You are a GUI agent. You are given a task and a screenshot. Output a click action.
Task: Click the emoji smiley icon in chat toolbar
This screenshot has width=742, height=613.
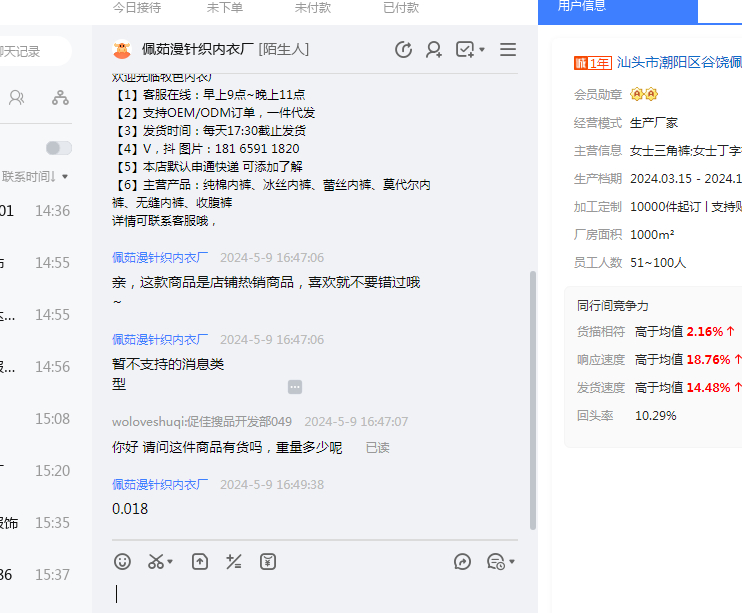(x=123, y=561)
